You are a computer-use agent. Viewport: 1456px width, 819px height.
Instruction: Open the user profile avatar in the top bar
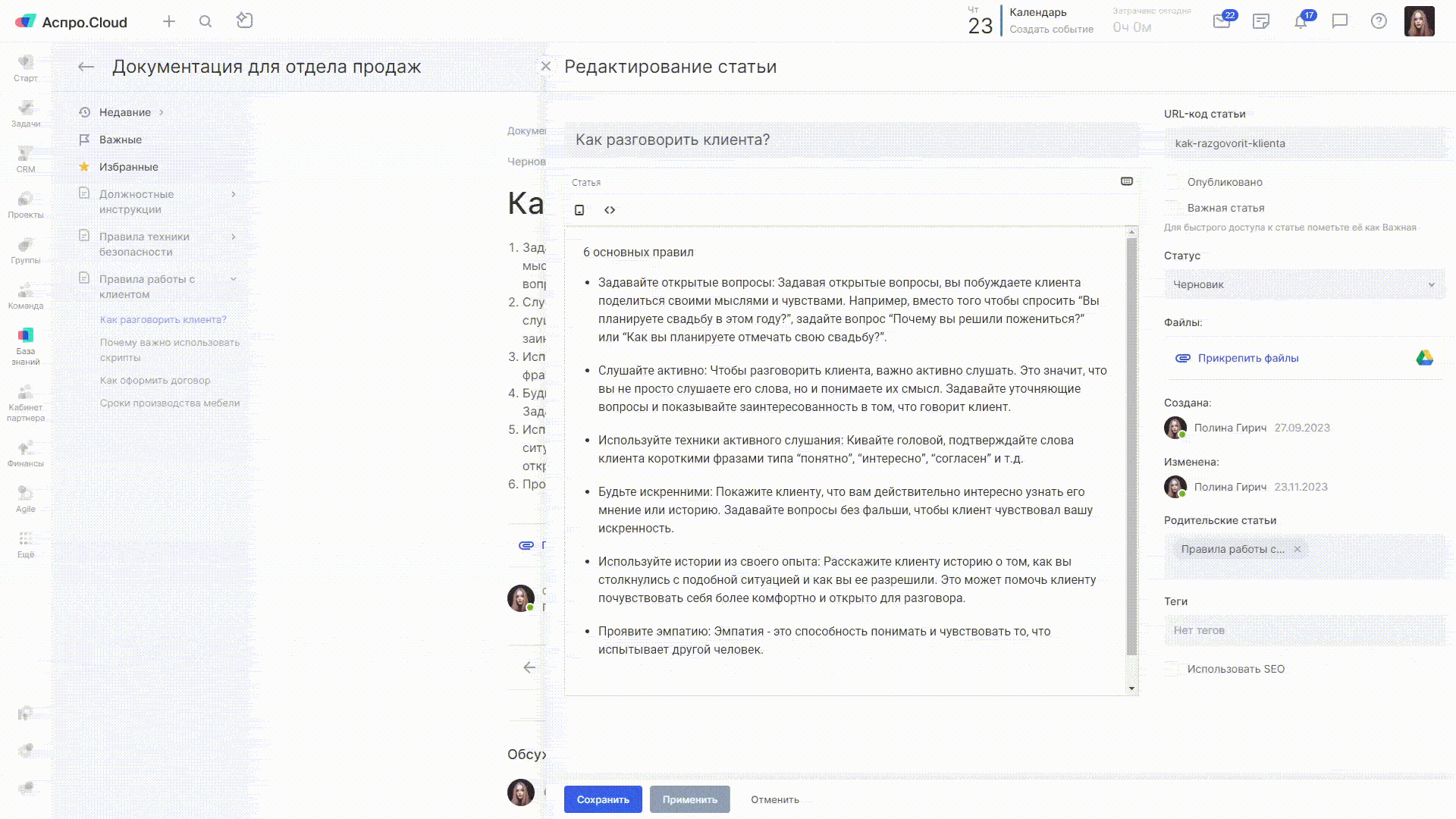click(x=1419, y=21)
